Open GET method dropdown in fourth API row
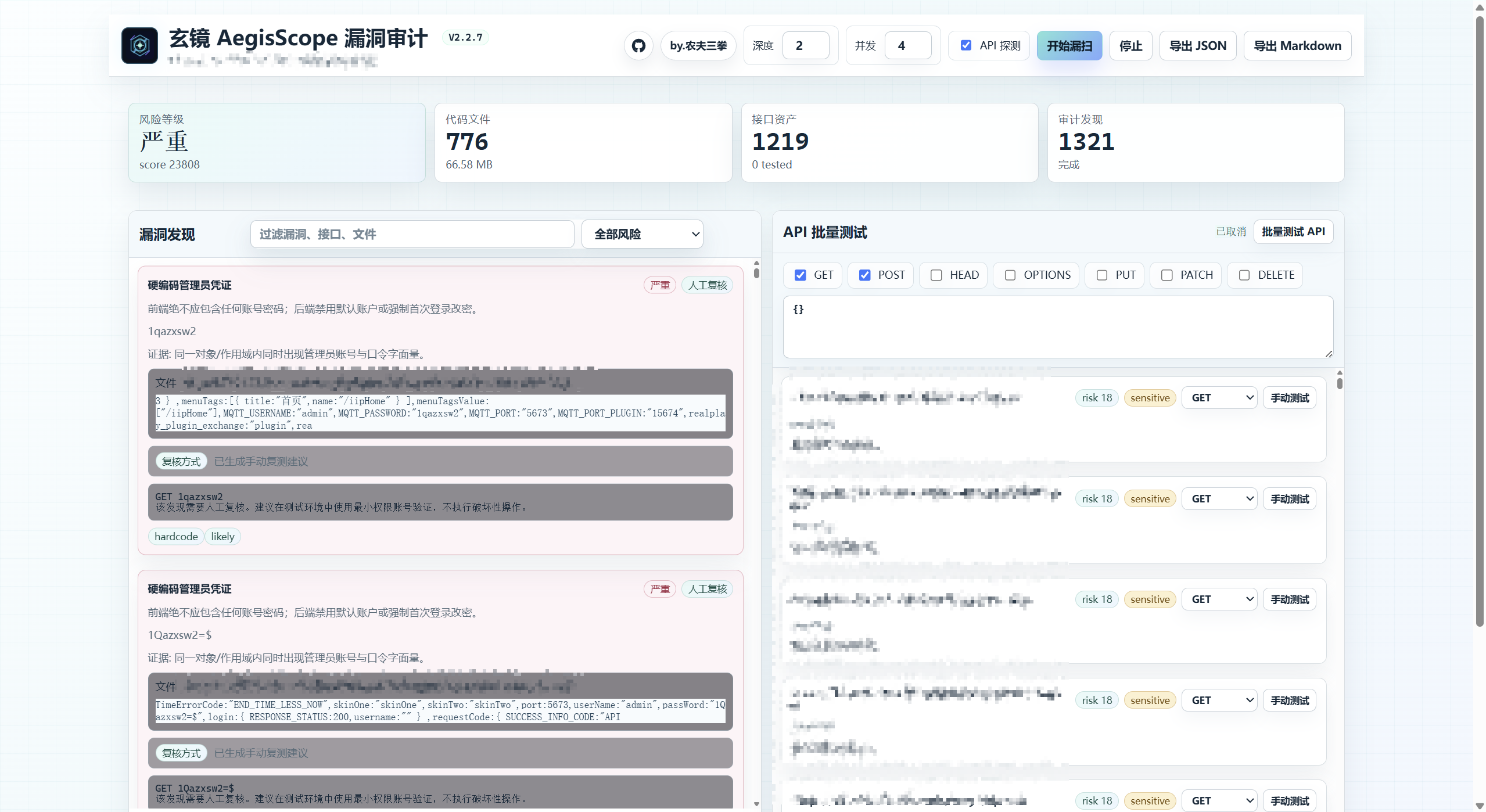Viewport: 1486px width, 812px height. pos(1219,700)
